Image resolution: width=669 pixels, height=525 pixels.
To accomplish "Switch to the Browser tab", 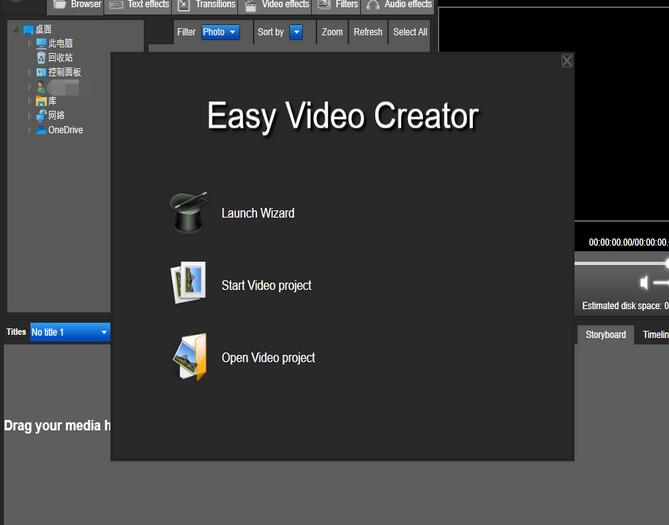I will 76,6.
